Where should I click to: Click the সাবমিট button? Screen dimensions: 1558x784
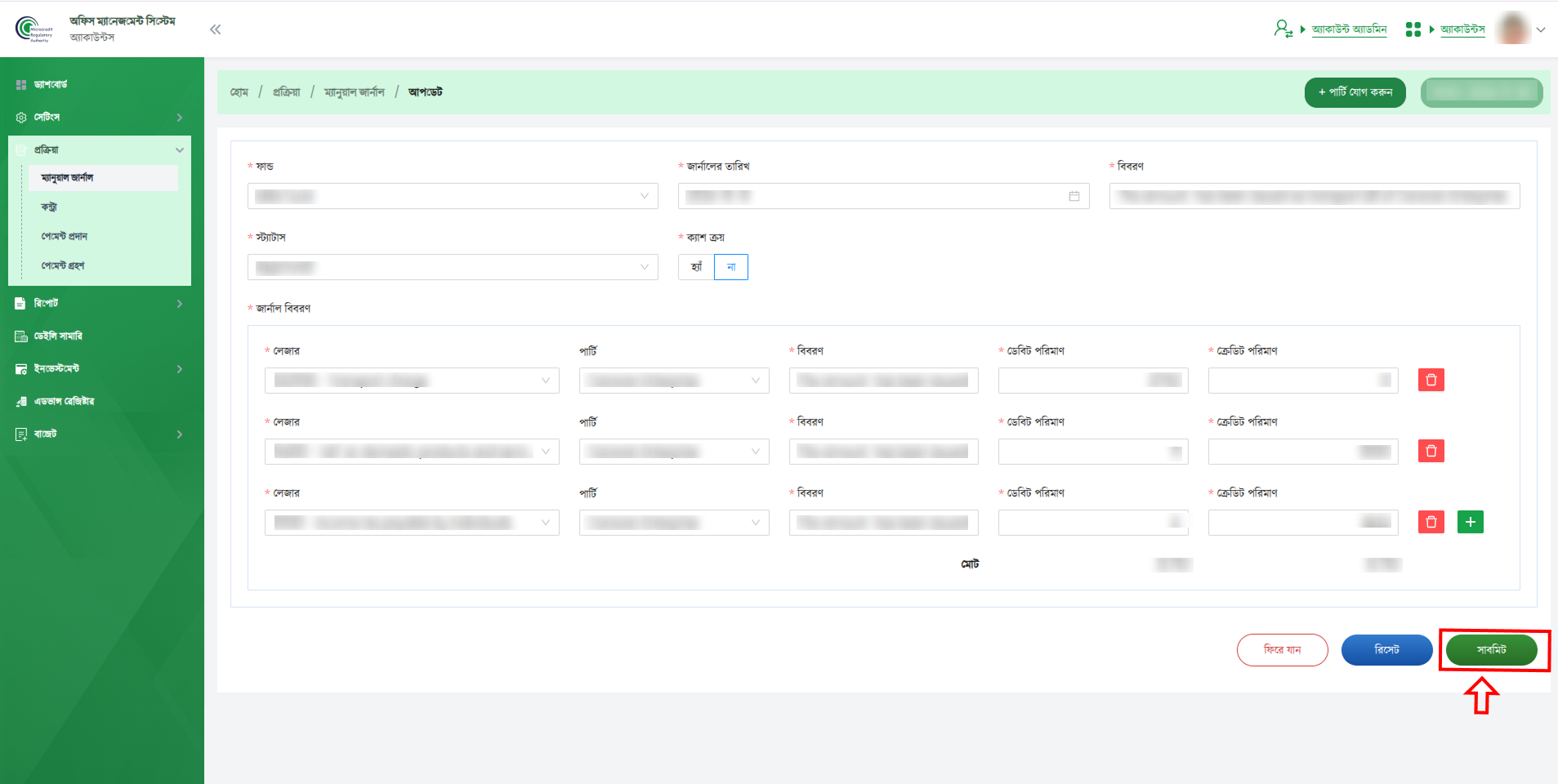(x=1492, y=650)
